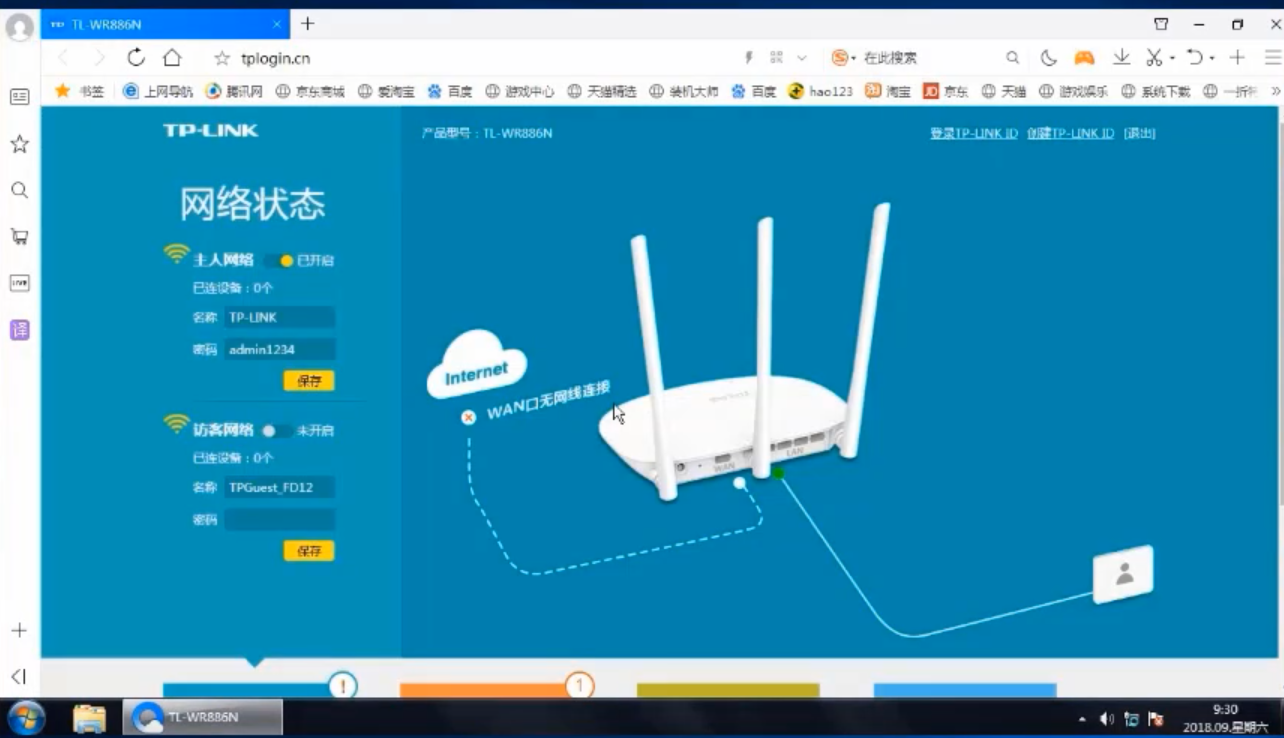Open the night mode moon icon
1284x738 pixels.
pyautogui.click(x=1048, y=58)
